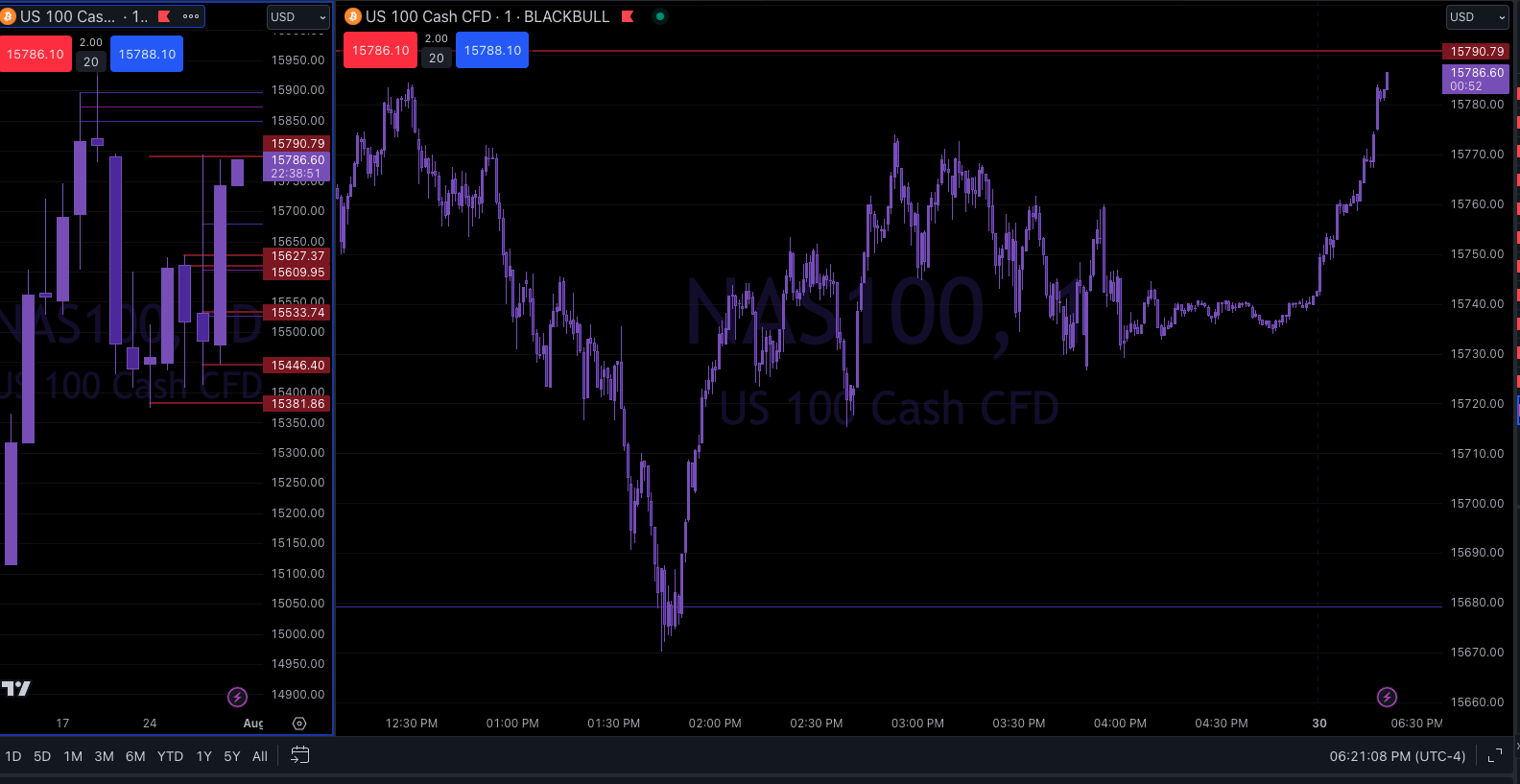The image size is (1520, 784).
Task: Click the quantity 20 field in the right chart
Action: point(437,58)
